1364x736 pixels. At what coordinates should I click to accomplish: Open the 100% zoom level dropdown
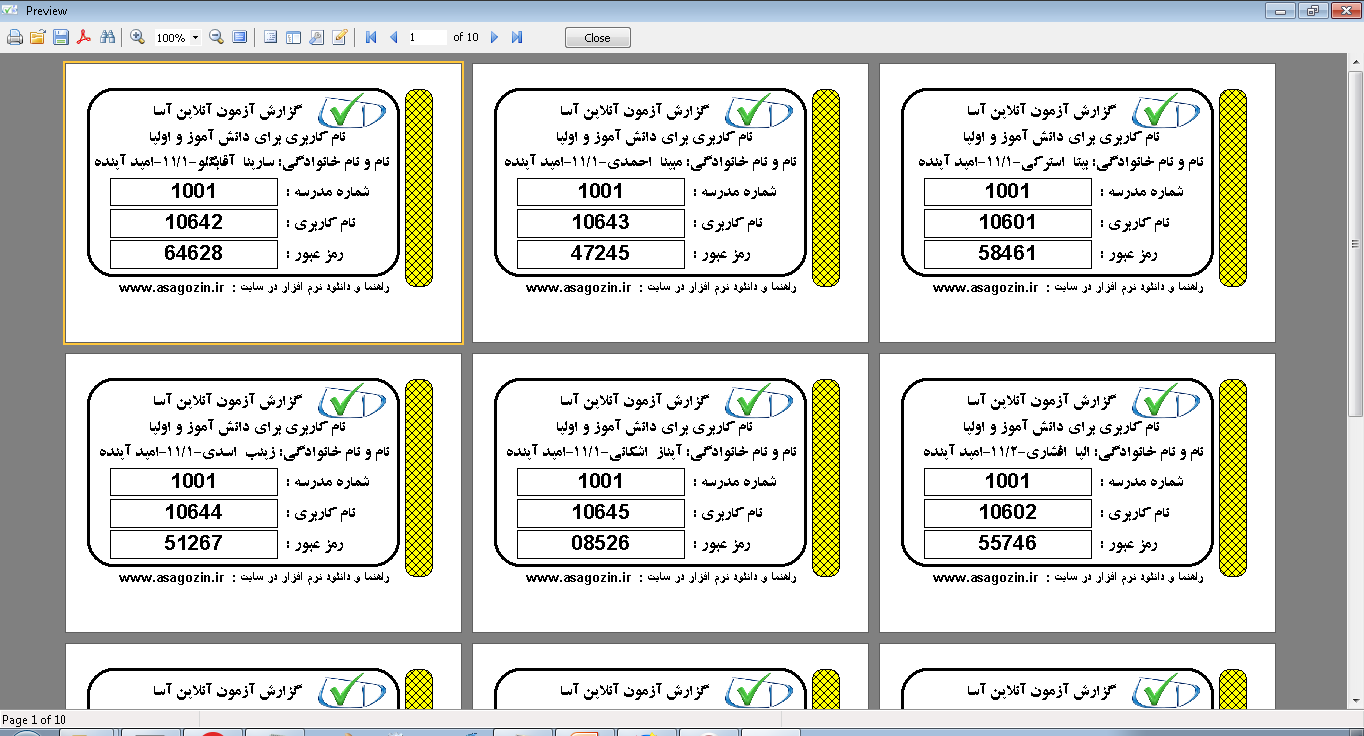click(x=176, y=37)
